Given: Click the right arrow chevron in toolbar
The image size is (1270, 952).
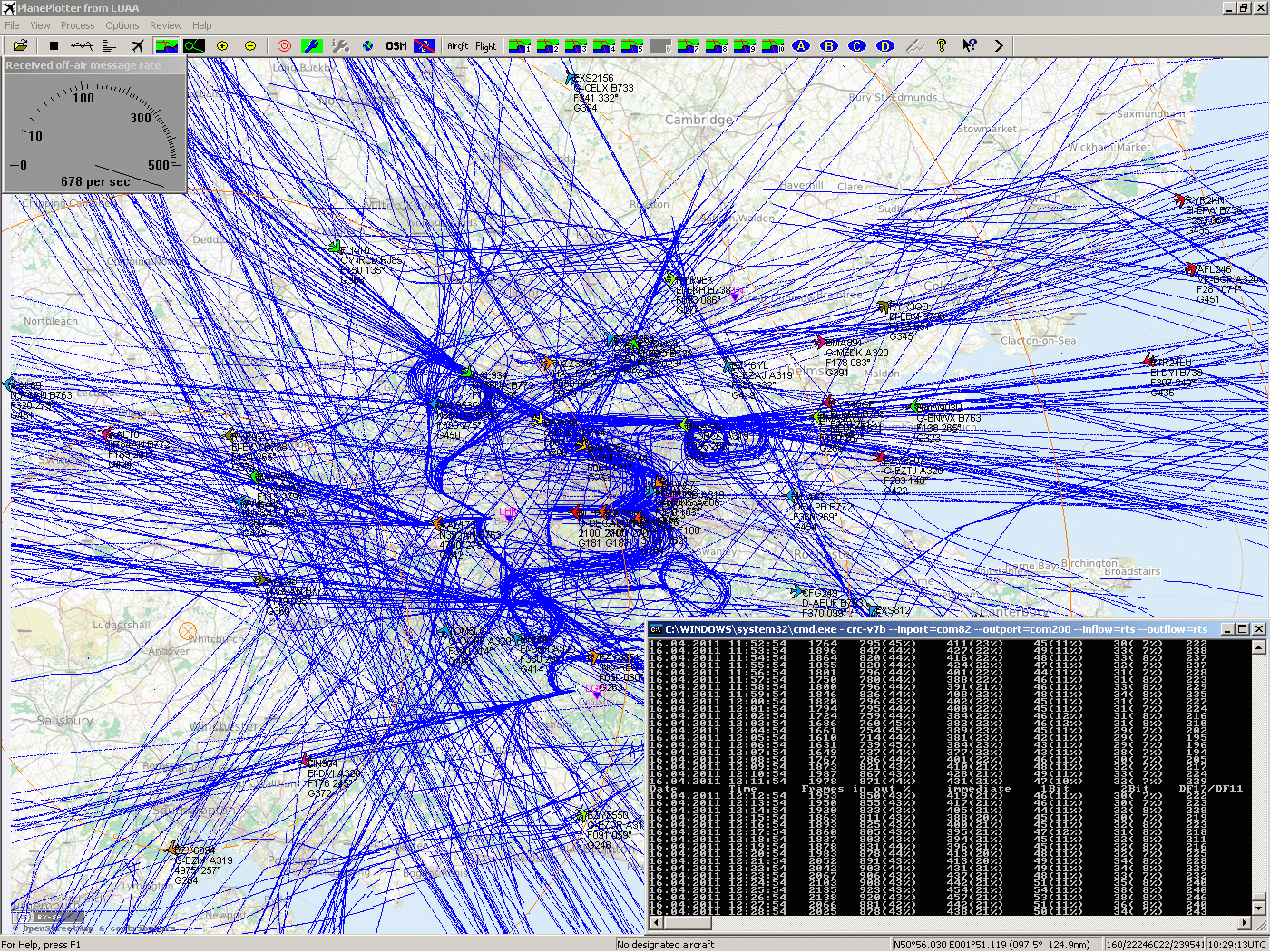Looking at the screenshot, I should (x=999, y=45).
